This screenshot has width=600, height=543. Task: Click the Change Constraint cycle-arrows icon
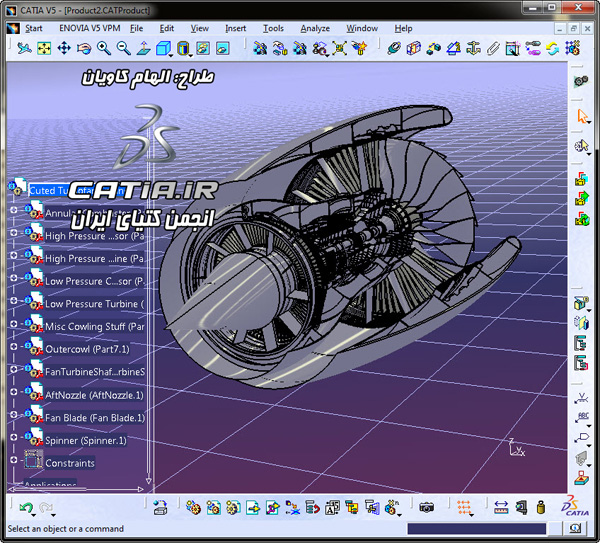[553, 49]
